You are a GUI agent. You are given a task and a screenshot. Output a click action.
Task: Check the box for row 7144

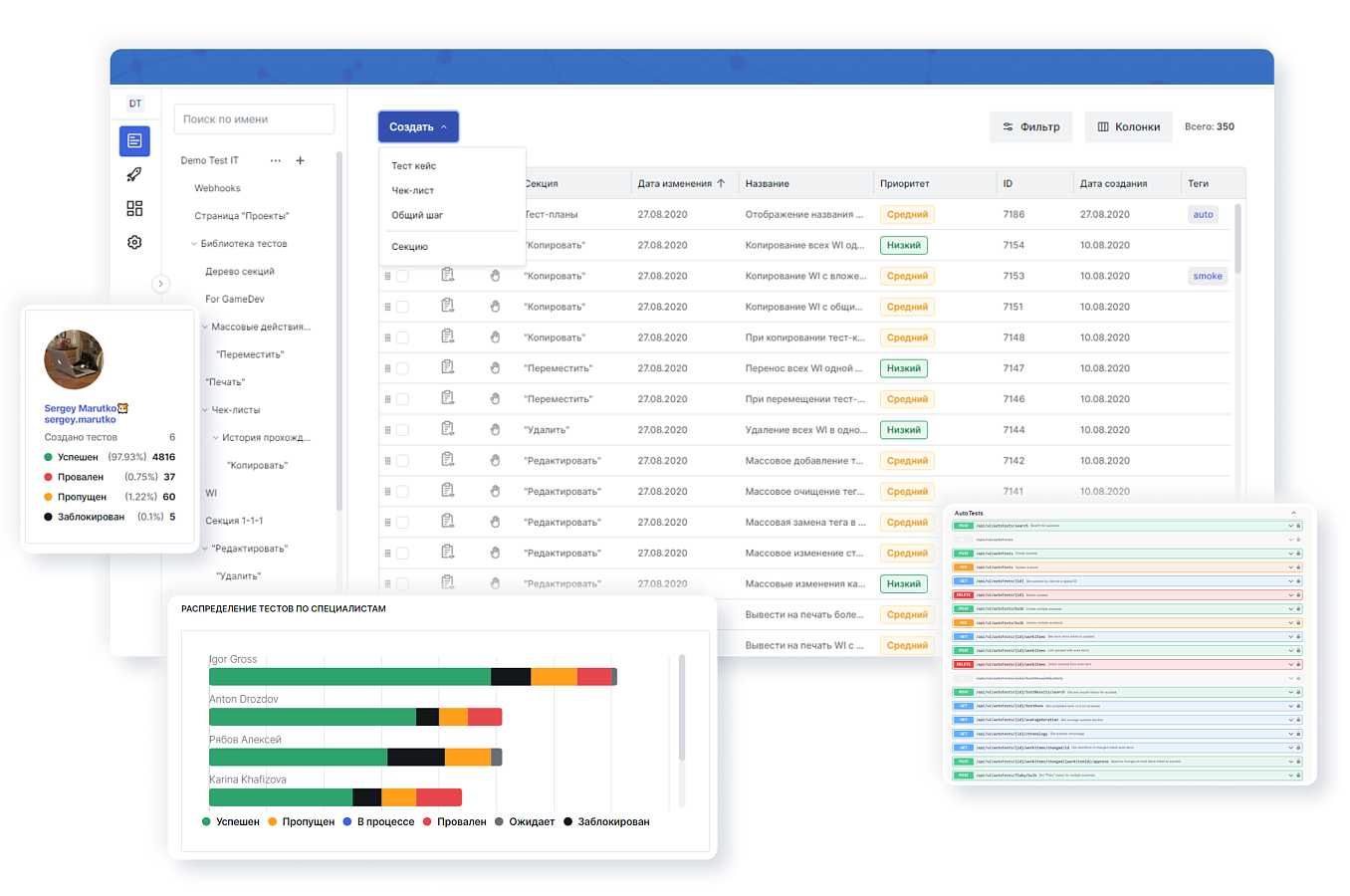click(402, 430)
